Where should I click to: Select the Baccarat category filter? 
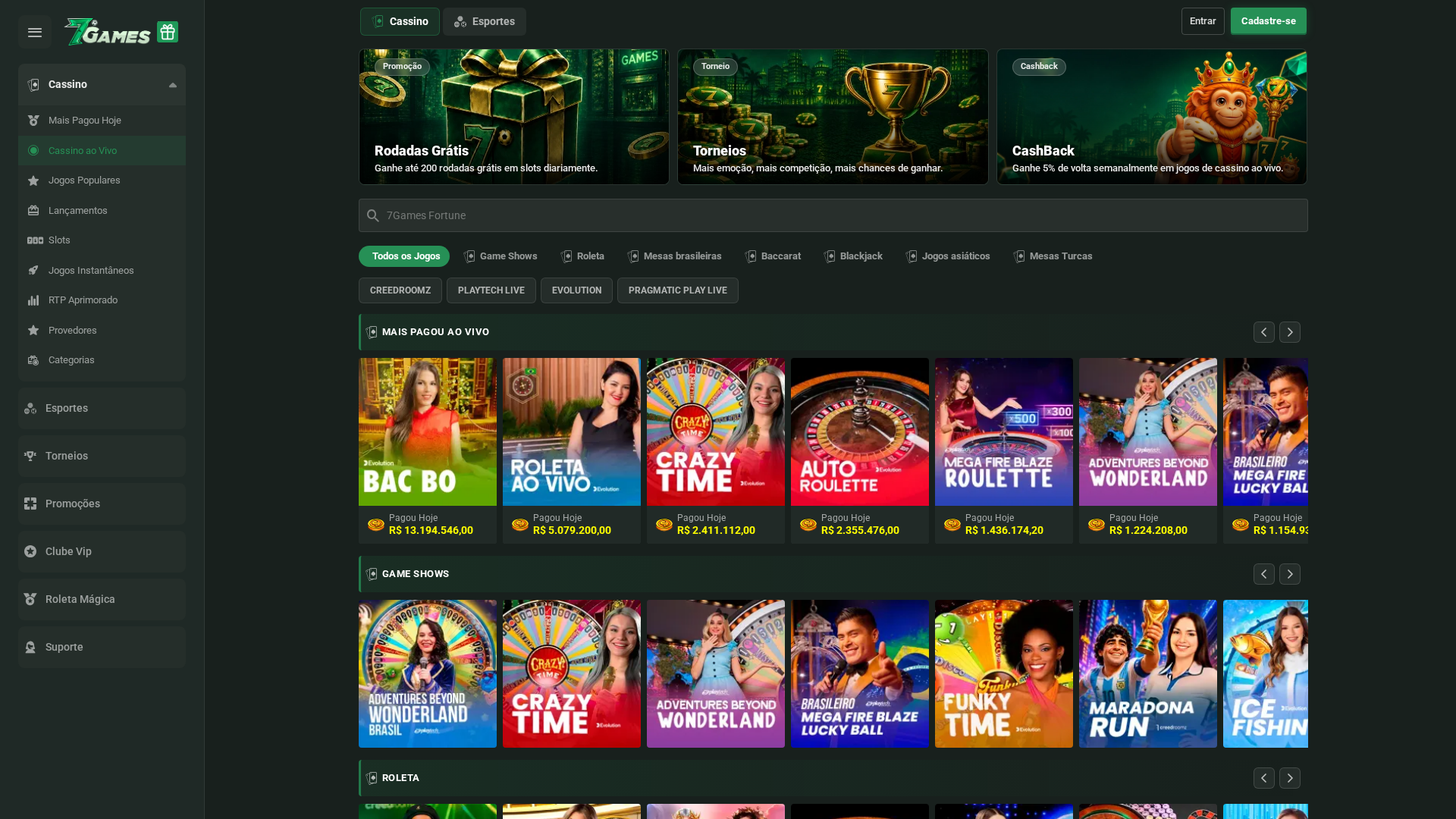(x=773, y=256)
